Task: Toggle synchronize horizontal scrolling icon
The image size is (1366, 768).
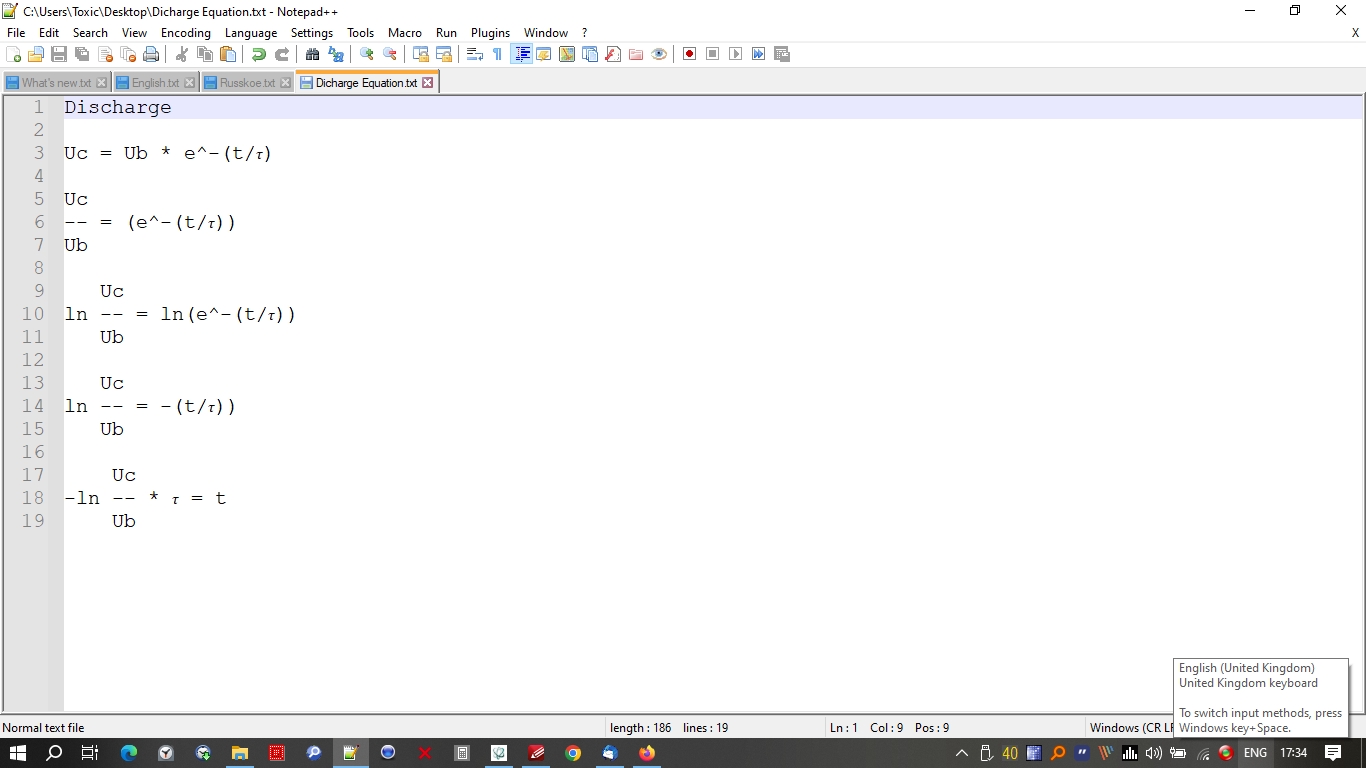Action: (444, 54)
